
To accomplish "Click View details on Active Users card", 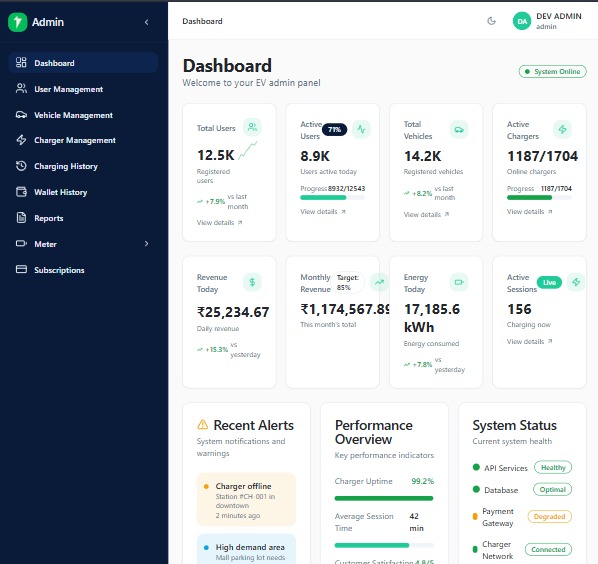I will pyautogui.click(x=323, y=212).
